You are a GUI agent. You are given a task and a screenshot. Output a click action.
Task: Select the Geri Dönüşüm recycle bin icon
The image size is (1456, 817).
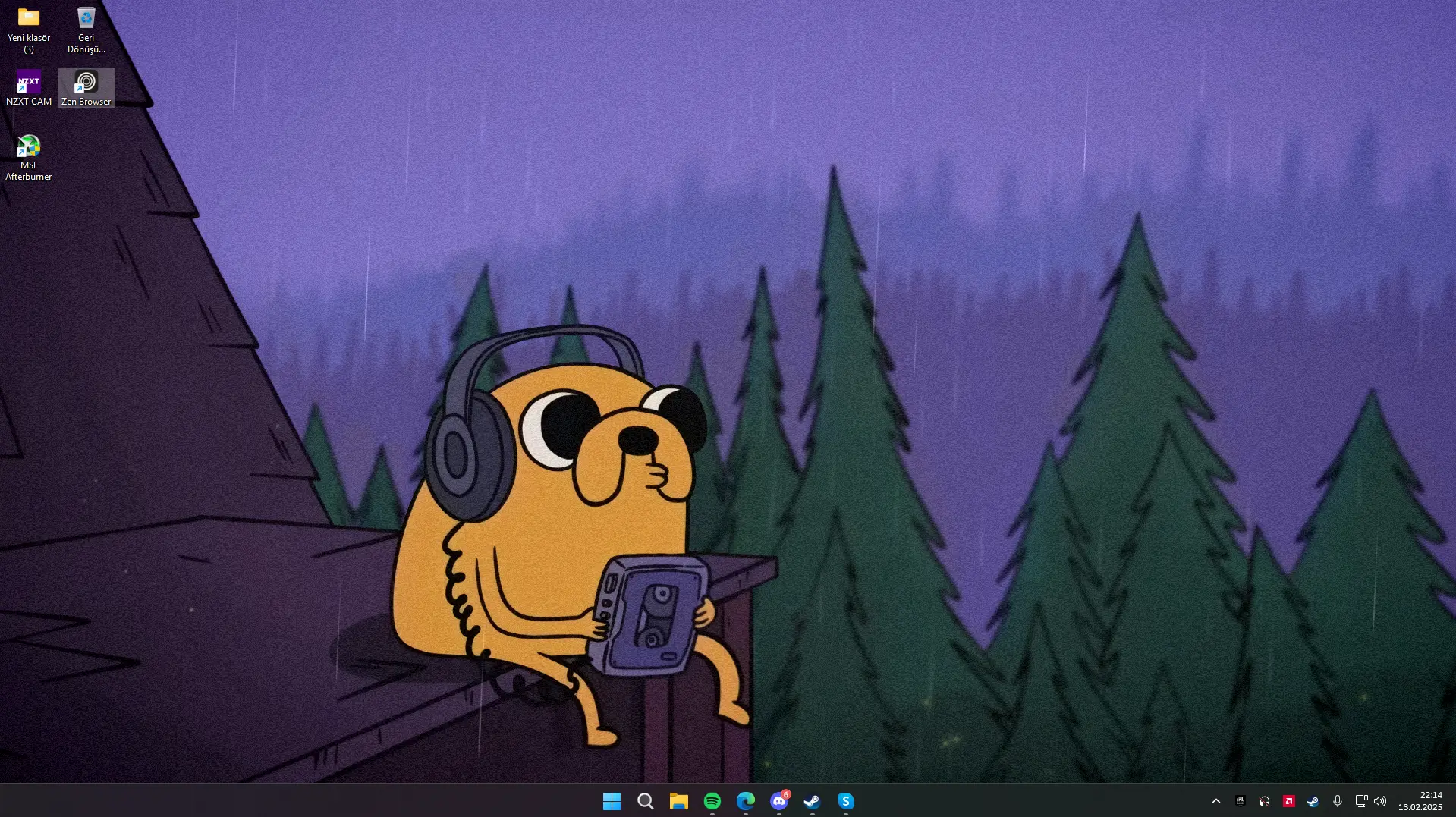coord(86,30)
